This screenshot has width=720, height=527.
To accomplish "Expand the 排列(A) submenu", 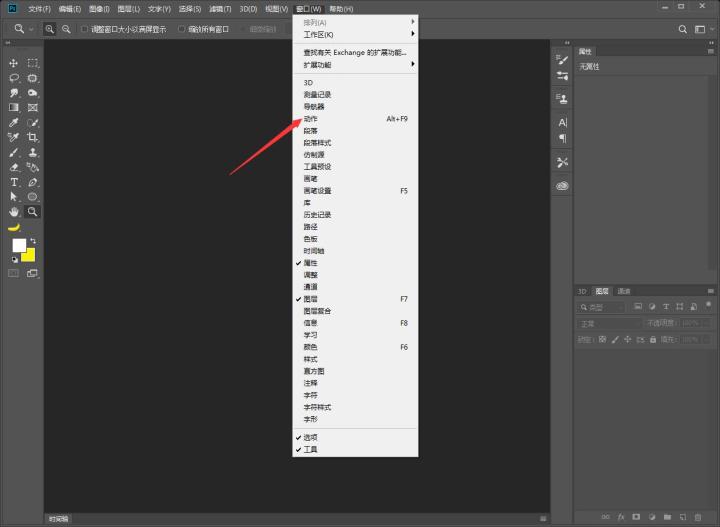I will pyautogui.click(x=355, y=22).
